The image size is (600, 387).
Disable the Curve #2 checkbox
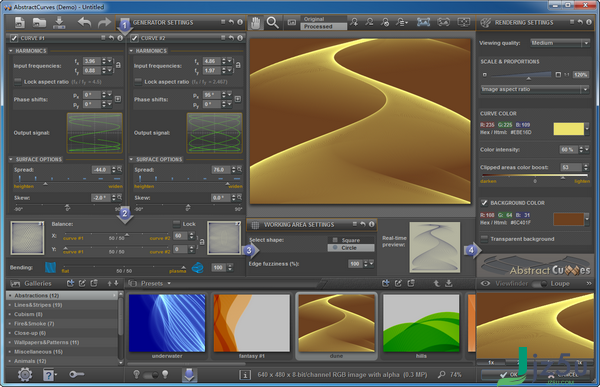[134, 38]
